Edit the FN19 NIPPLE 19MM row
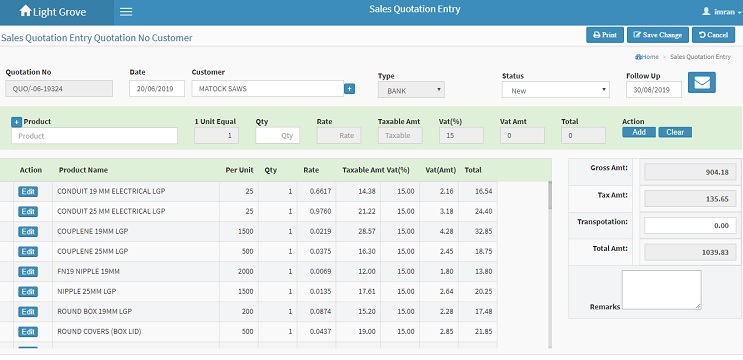 pyautogui.click(x=28, y=271)
